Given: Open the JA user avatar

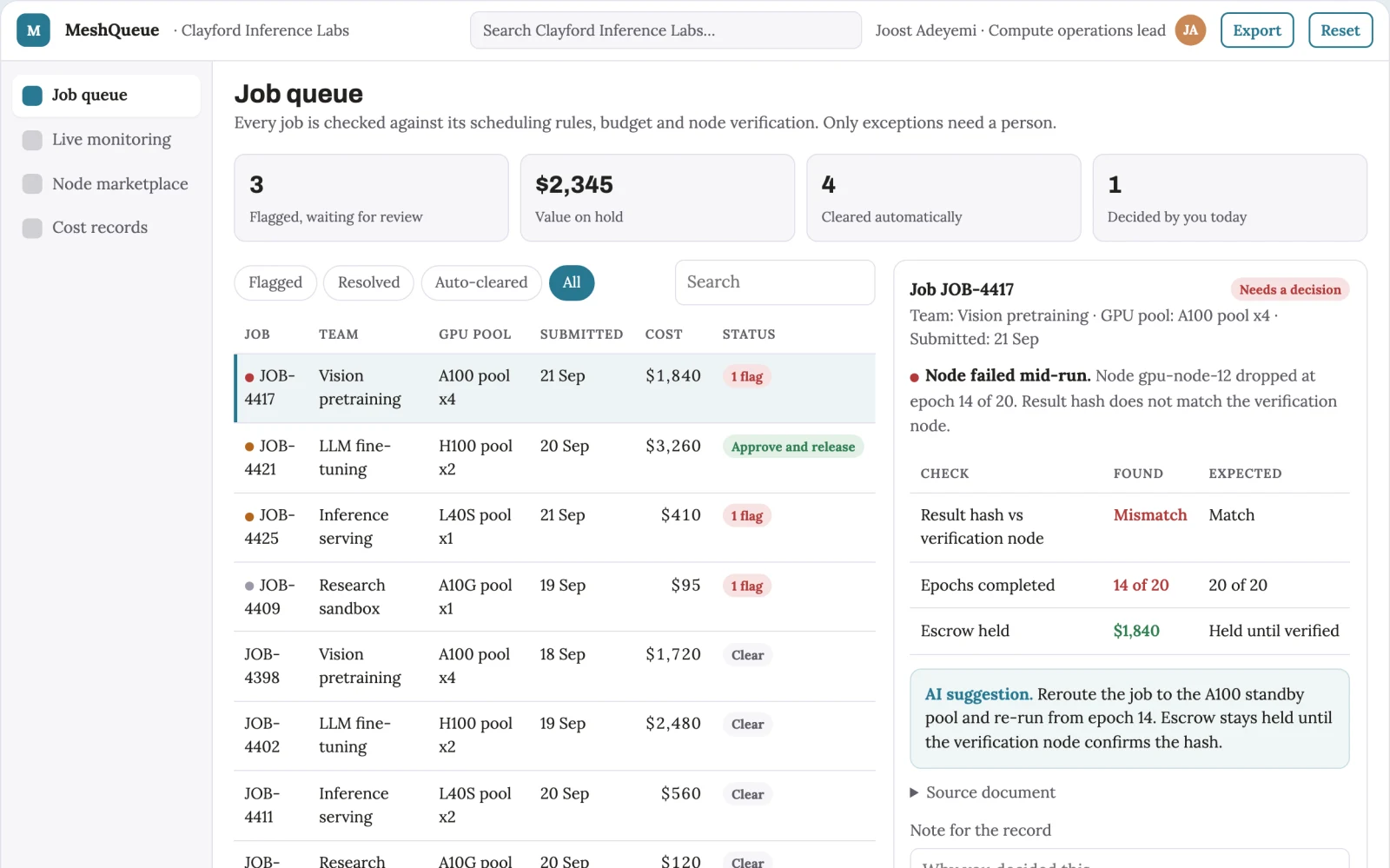Looking at the screenshot, I should point(1190,30).
